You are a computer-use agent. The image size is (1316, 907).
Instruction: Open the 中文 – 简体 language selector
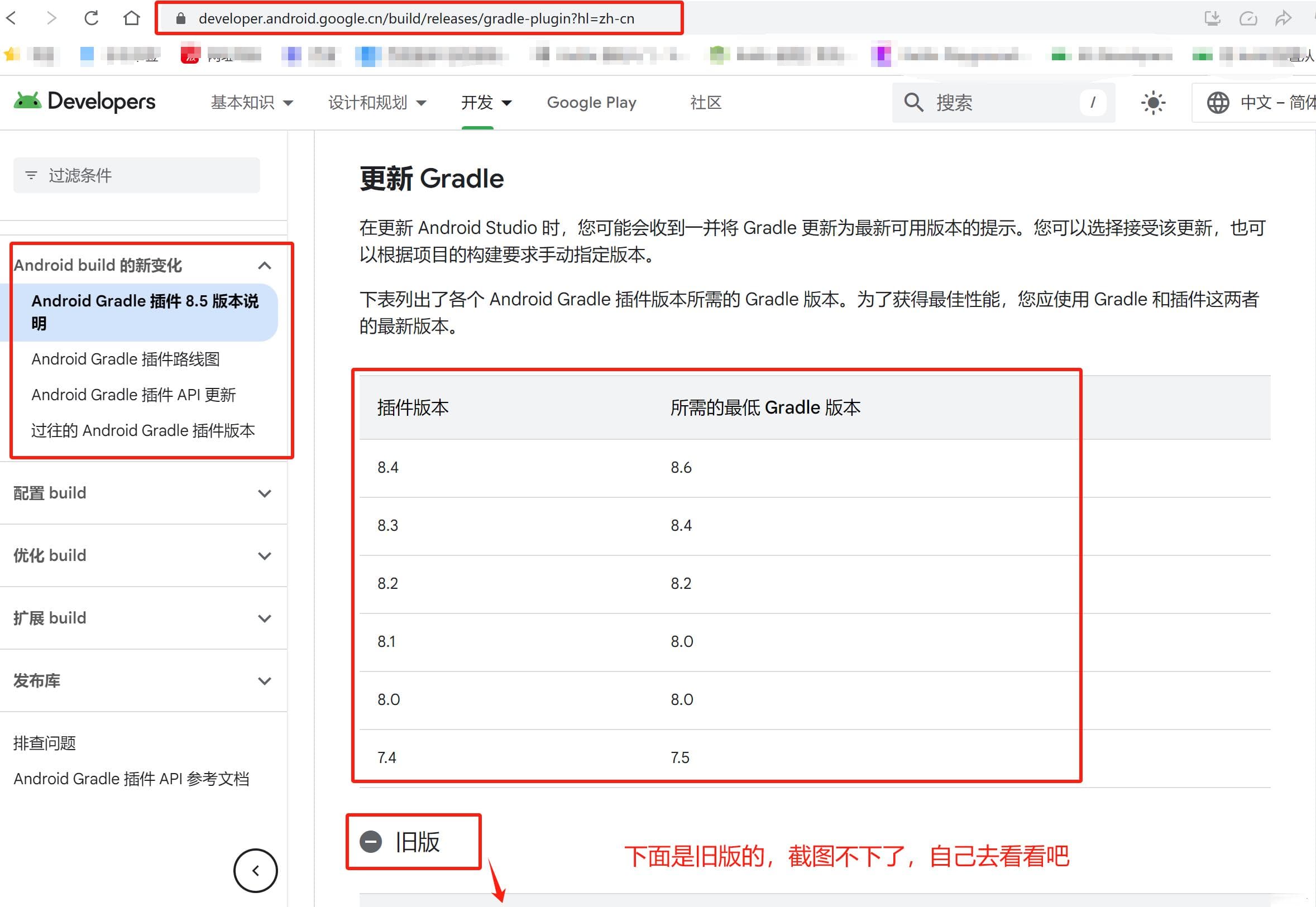1254,102
